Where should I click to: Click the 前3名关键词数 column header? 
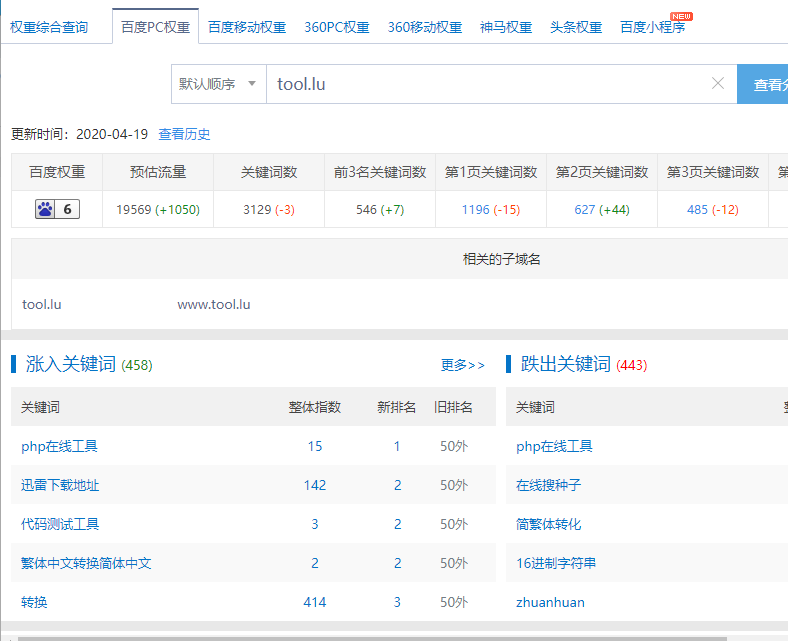coord(380,172)
